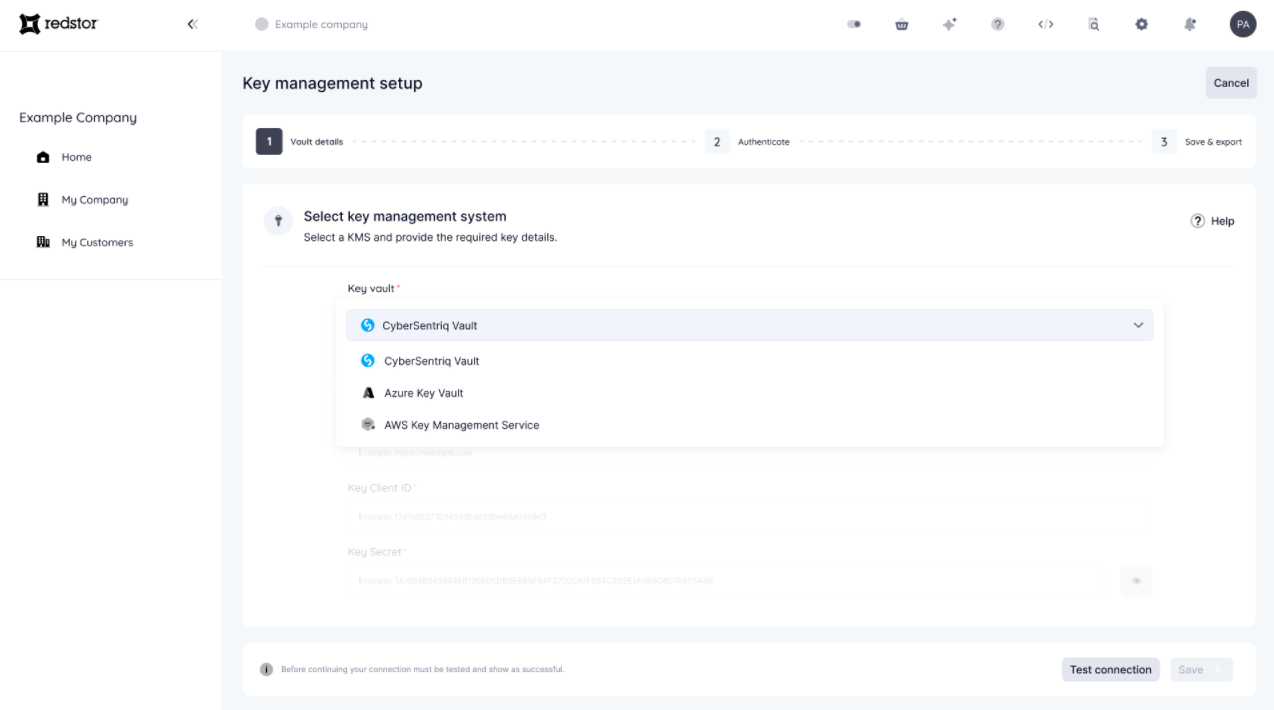Viewport: 1274px width, 710px height.
Task: Open the shopping basket icon
Action: (x=901, y=25)
